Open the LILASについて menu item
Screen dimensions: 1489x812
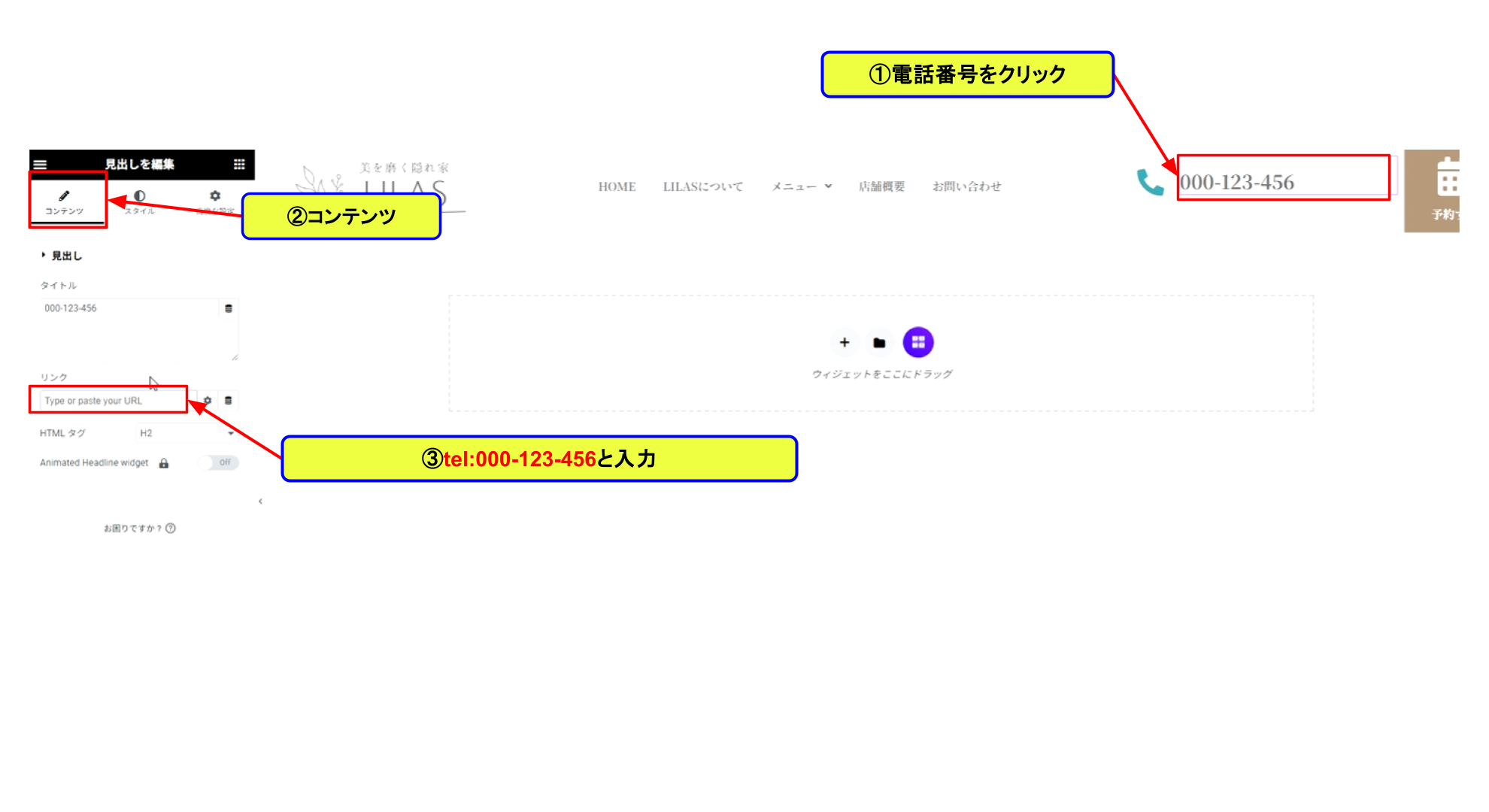coord(703,186)
